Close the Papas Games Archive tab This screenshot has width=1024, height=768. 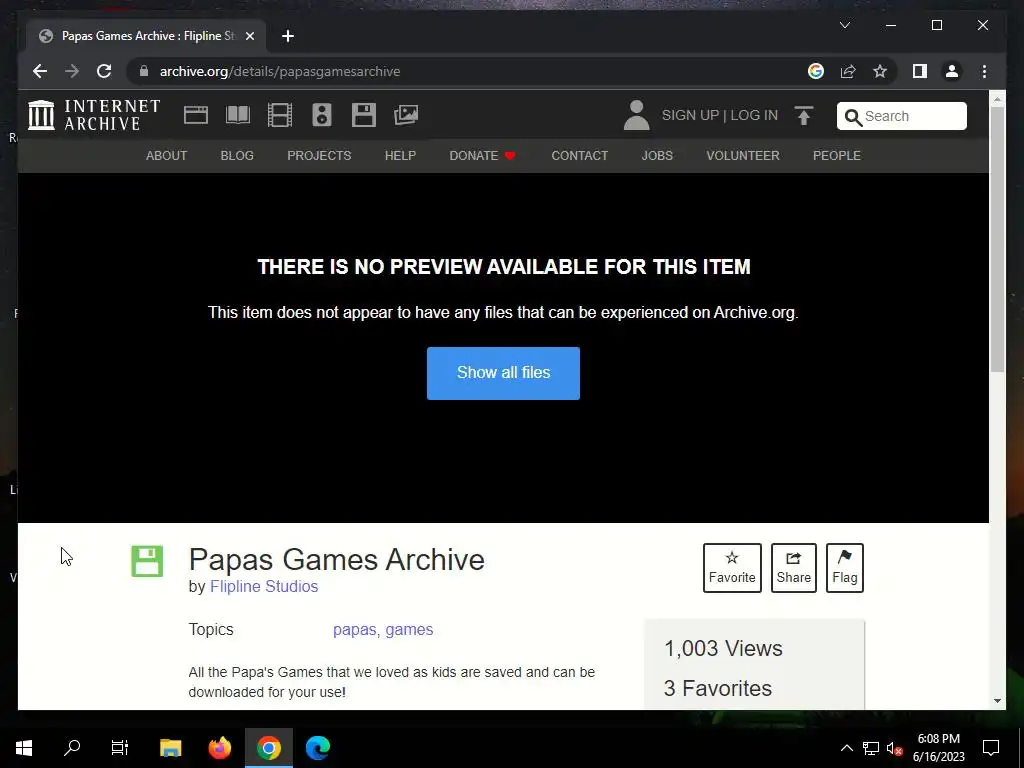[x=249, y=36]
